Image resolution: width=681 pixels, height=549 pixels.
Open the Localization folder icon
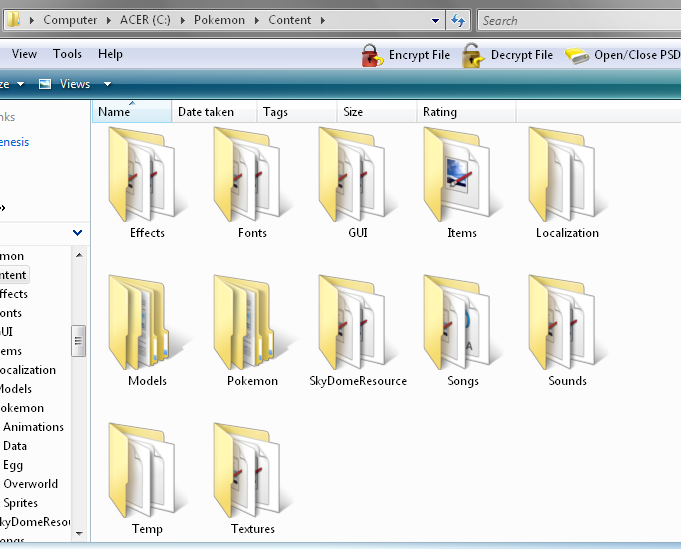tap(567, 174)
